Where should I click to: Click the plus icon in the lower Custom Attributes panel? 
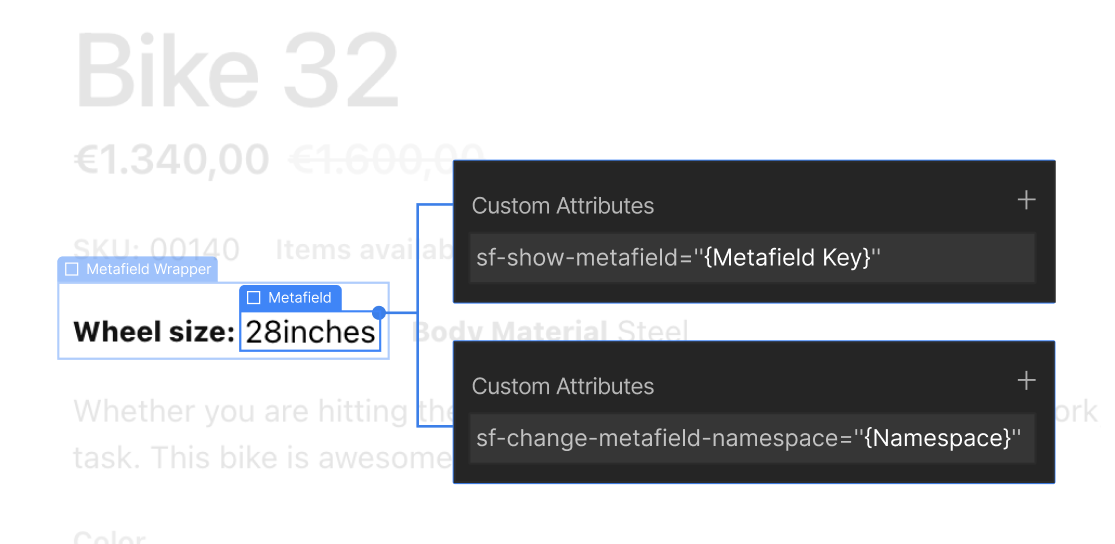pyautogui.click(x=1026, y=381)
